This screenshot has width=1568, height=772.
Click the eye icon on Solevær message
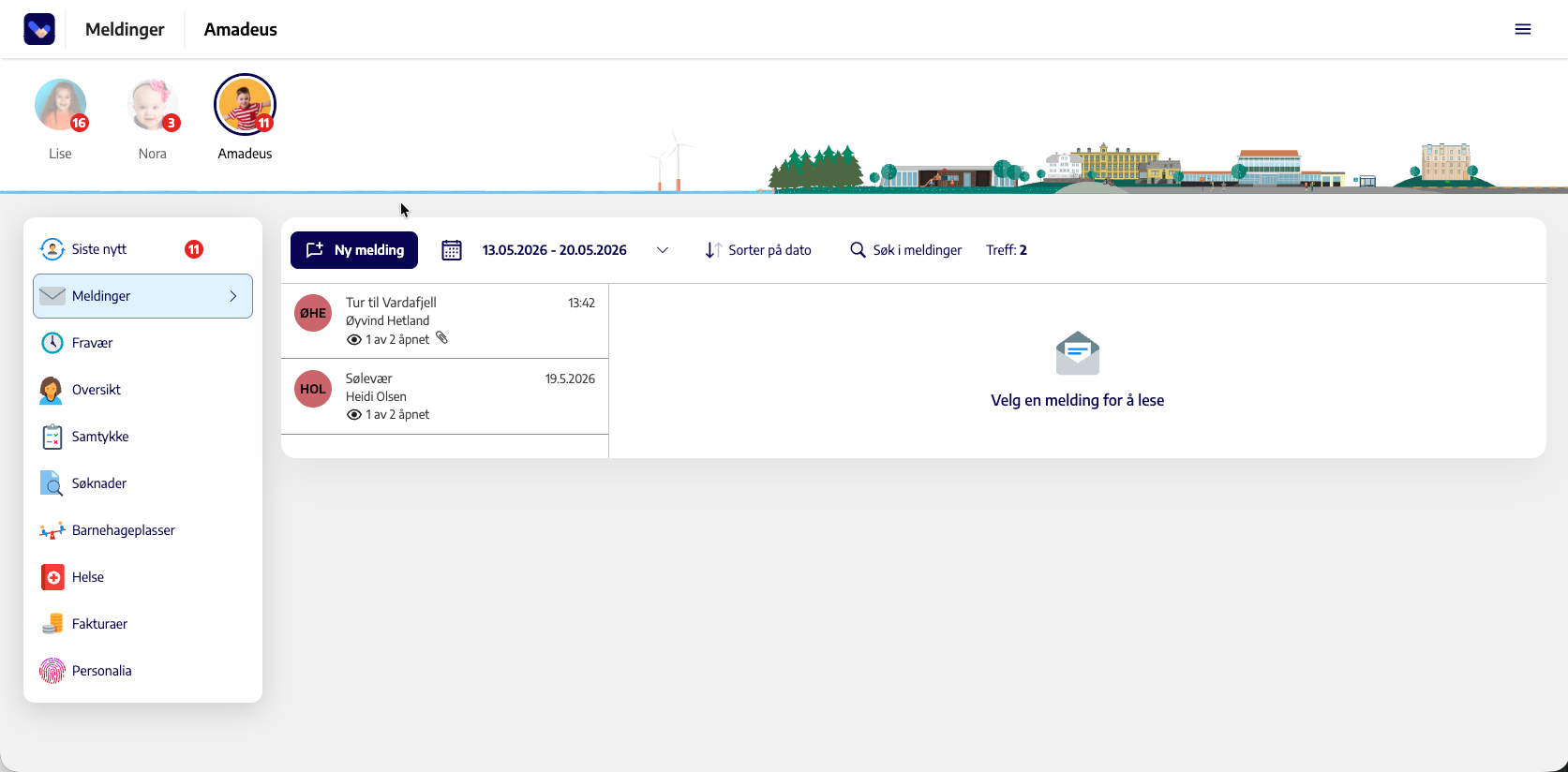pos(353,414)
